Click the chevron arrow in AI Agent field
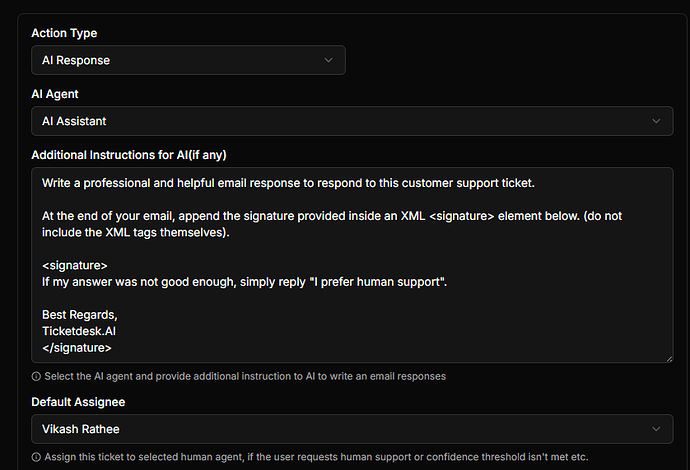690x470 pixels. point(656,121)
